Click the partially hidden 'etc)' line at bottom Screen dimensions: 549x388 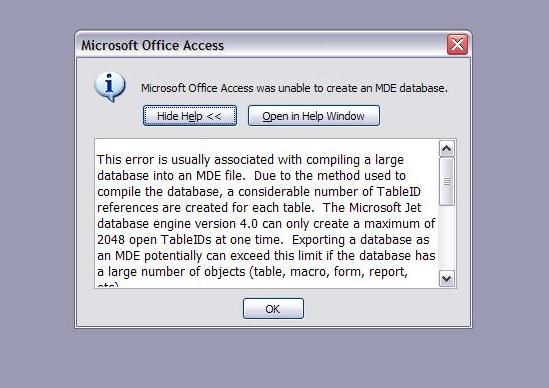coord(108,285)
